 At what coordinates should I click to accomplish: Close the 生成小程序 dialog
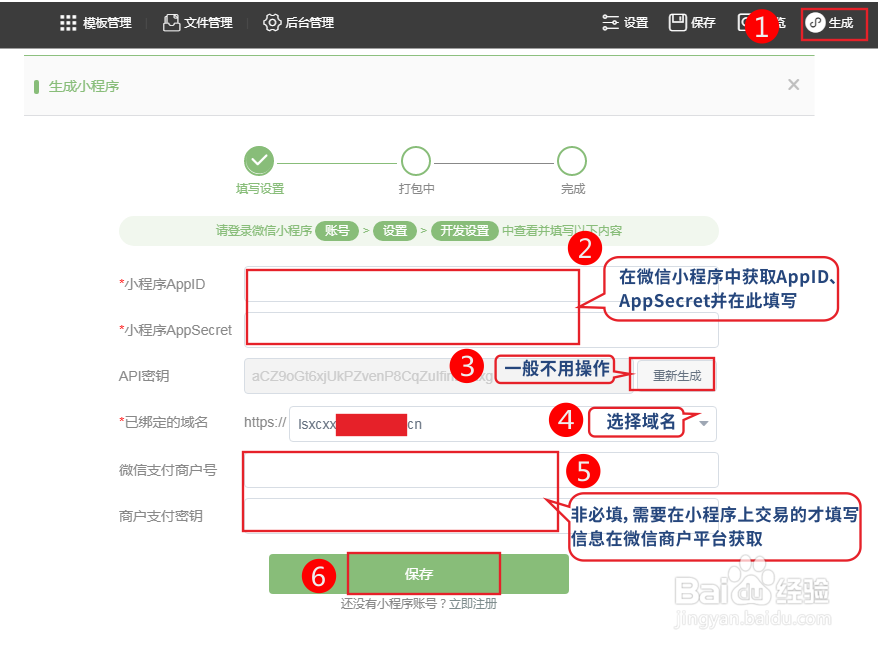(793, 85)
